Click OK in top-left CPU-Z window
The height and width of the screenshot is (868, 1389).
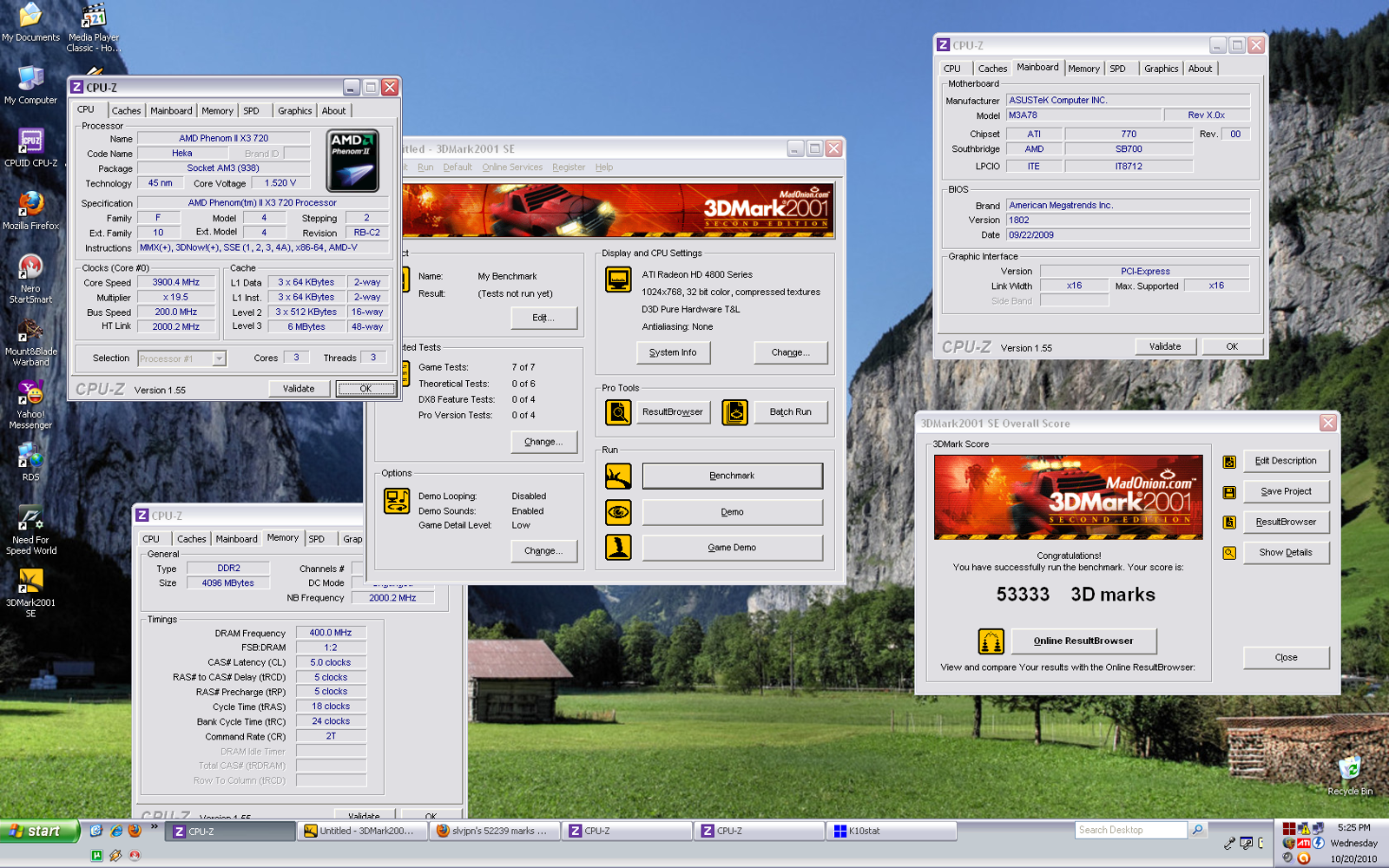pyautogui.click(x=365, y=389)
